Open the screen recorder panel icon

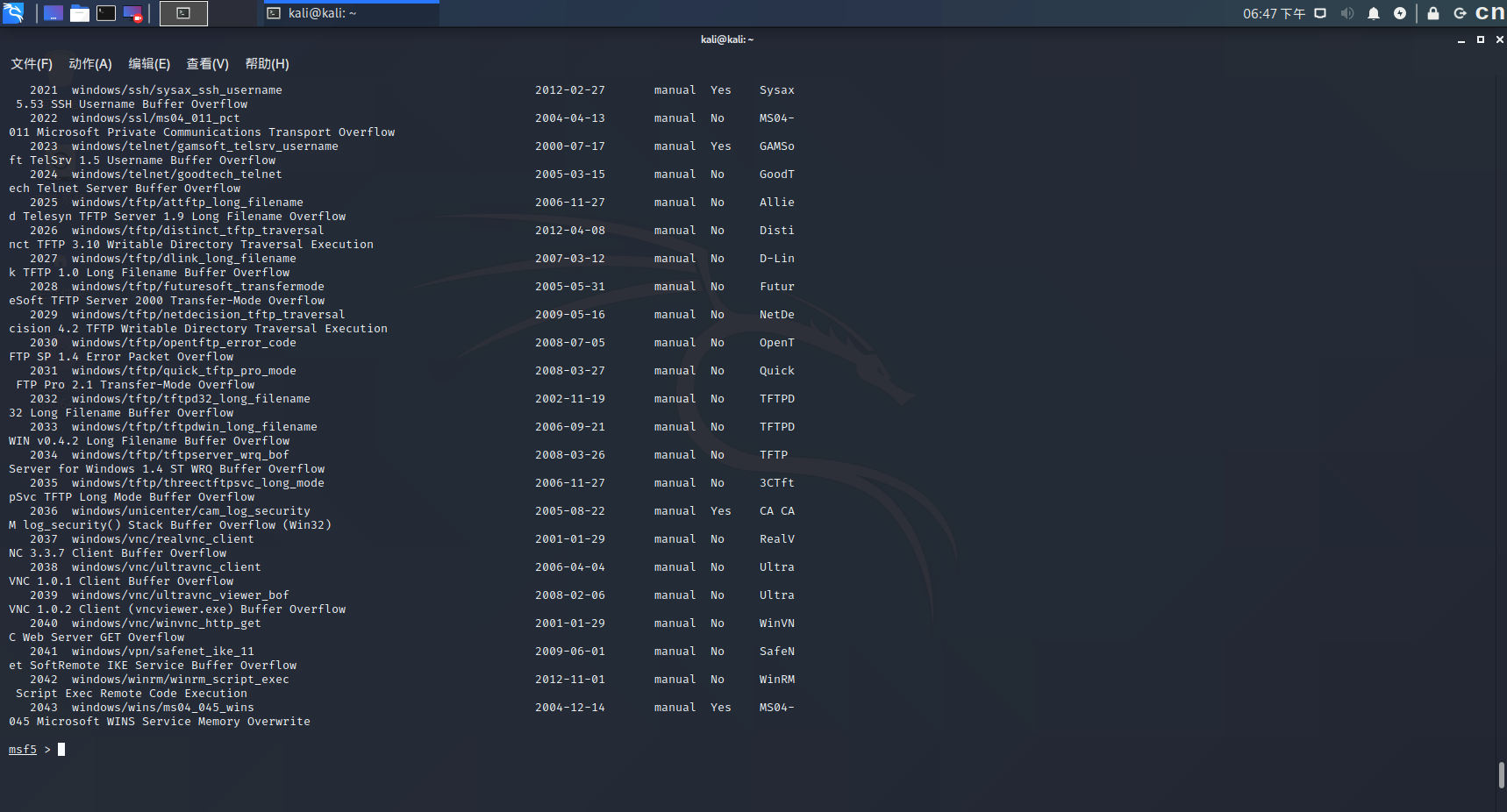tap(132, 13)
